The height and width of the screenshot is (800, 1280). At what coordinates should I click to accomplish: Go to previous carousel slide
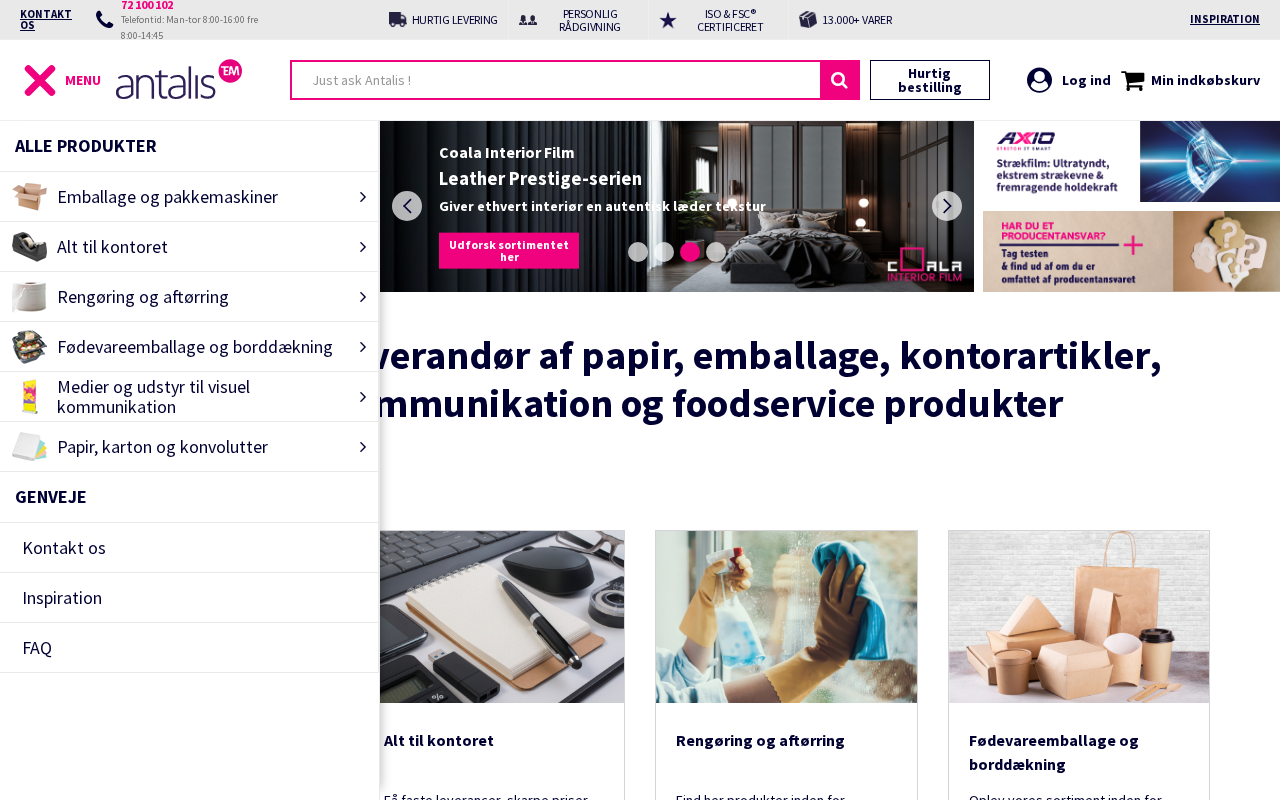pyautogui.click(x=407, y=206)
